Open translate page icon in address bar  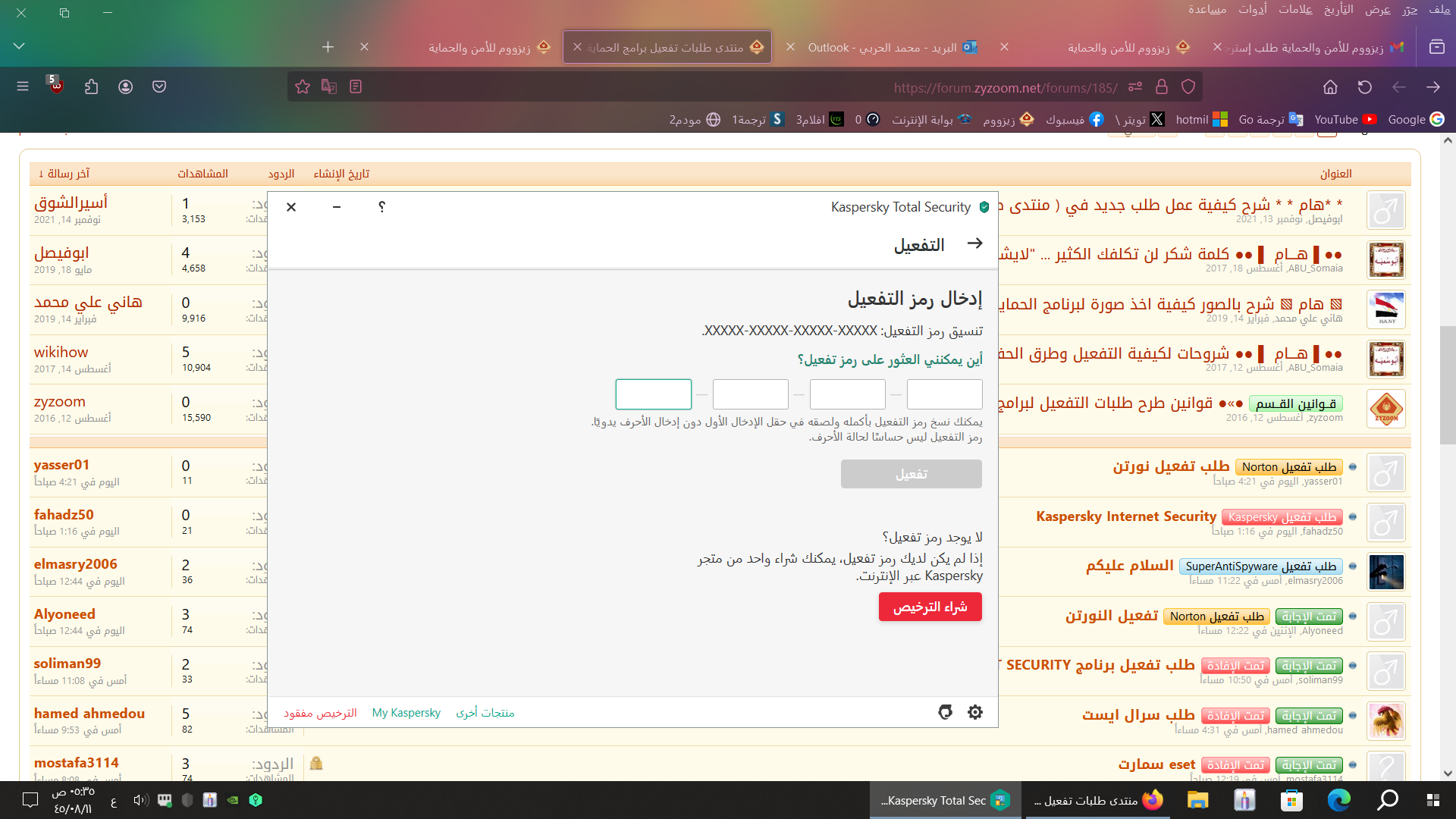click(329, 86)
